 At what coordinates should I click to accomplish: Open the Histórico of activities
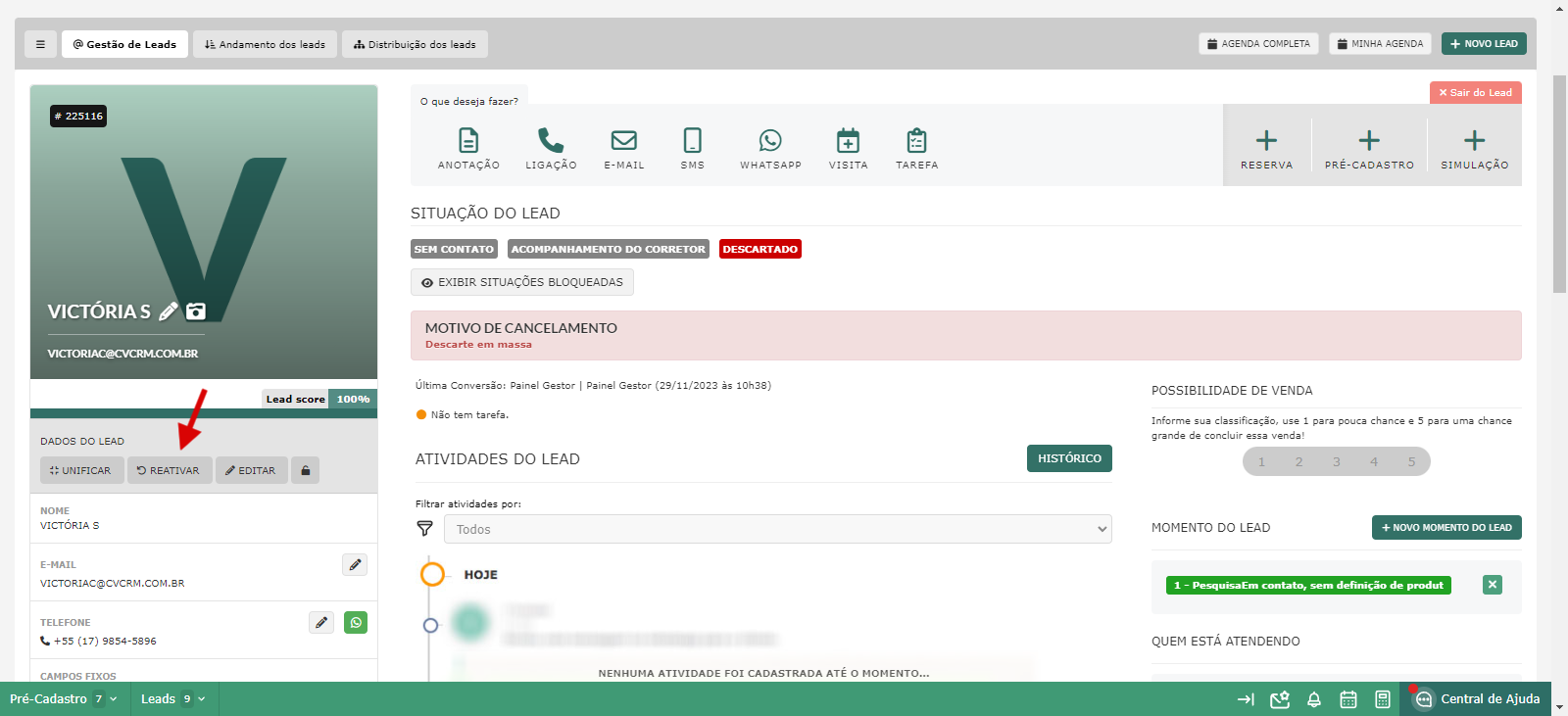click(1069, 458)
